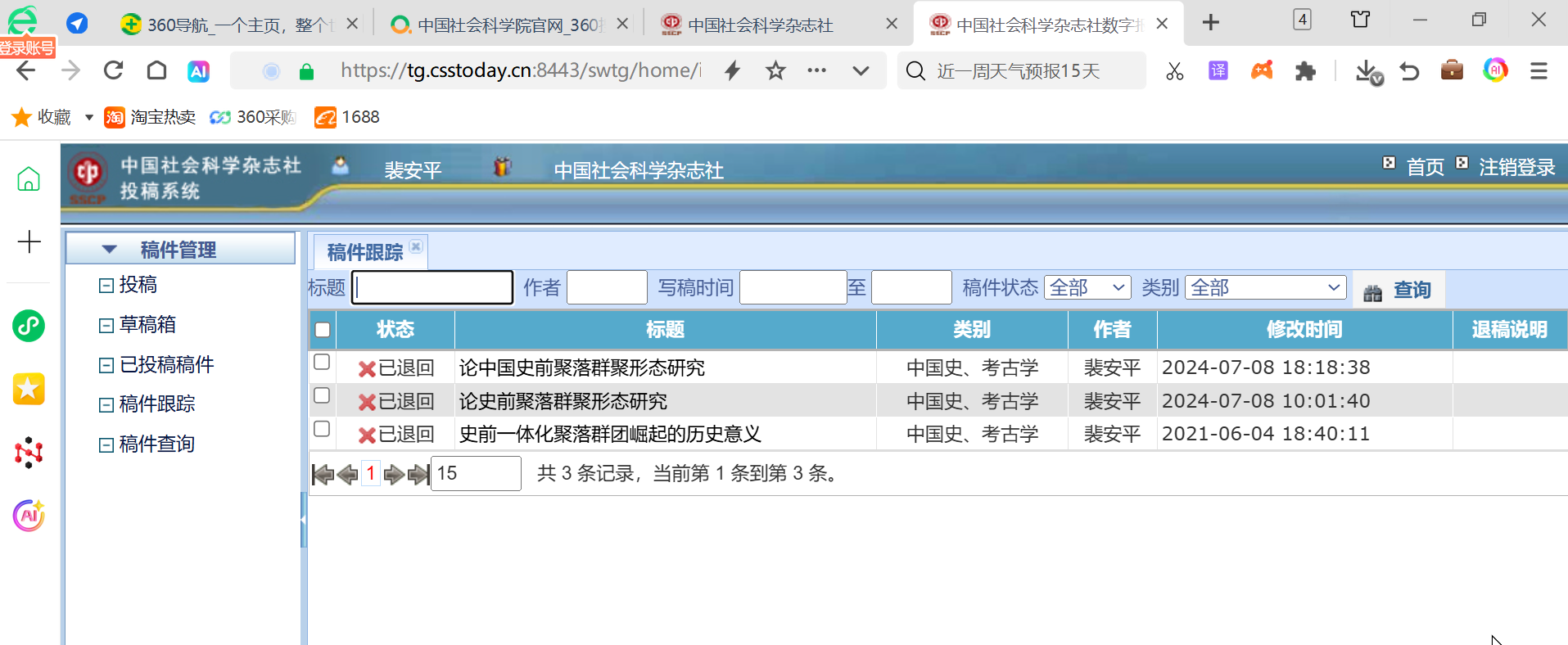Screen dimensions: 1568x645
Task: Click the 注销登录 link
Action: 1516,168
